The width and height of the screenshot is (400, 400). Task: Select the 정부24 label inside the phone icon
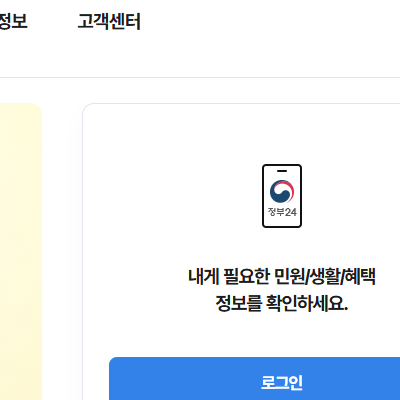point(282,212)
